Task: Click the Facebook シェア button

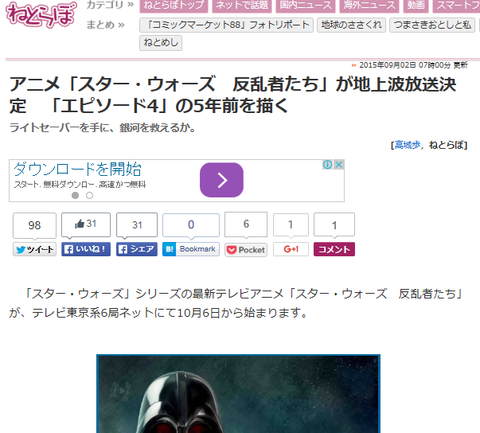Action: (x=137, y=249)
